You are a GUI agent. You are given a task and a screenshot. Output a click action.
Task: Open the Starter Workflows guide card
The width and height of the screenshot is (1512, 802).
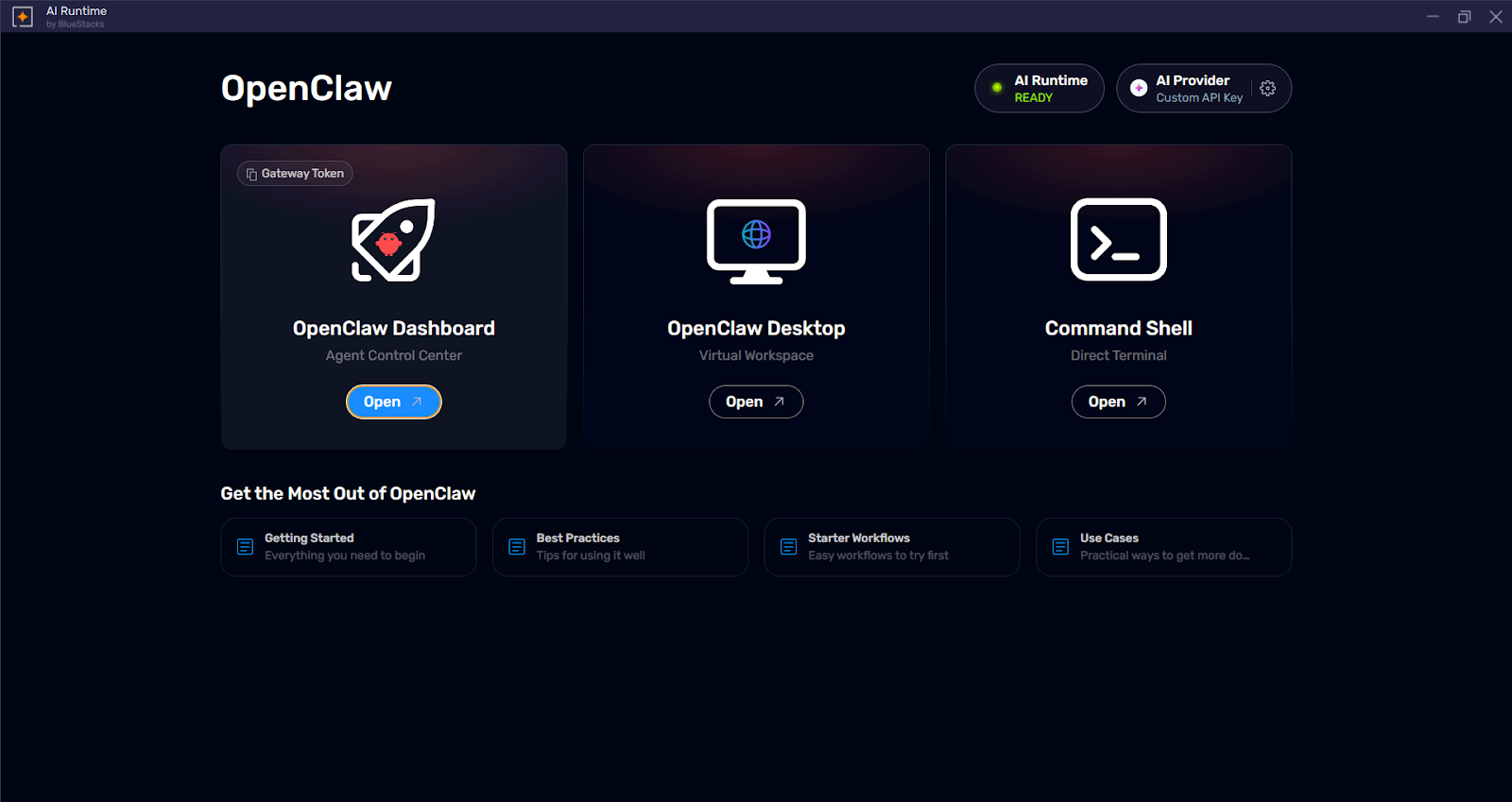pos(891,547)
